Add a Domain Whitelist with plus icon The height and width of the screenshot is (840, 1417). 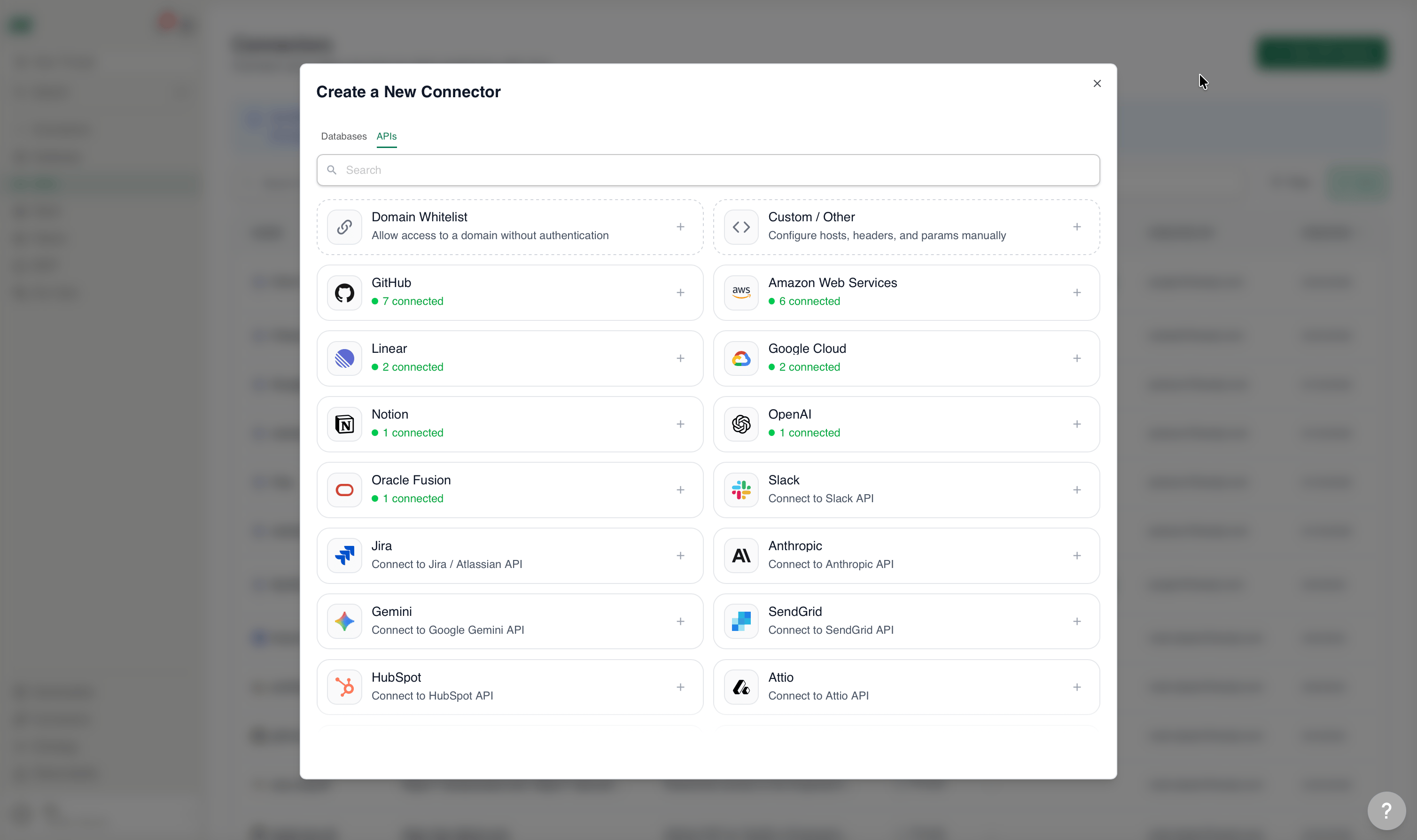pyautogui.click(x=680, y=227)
